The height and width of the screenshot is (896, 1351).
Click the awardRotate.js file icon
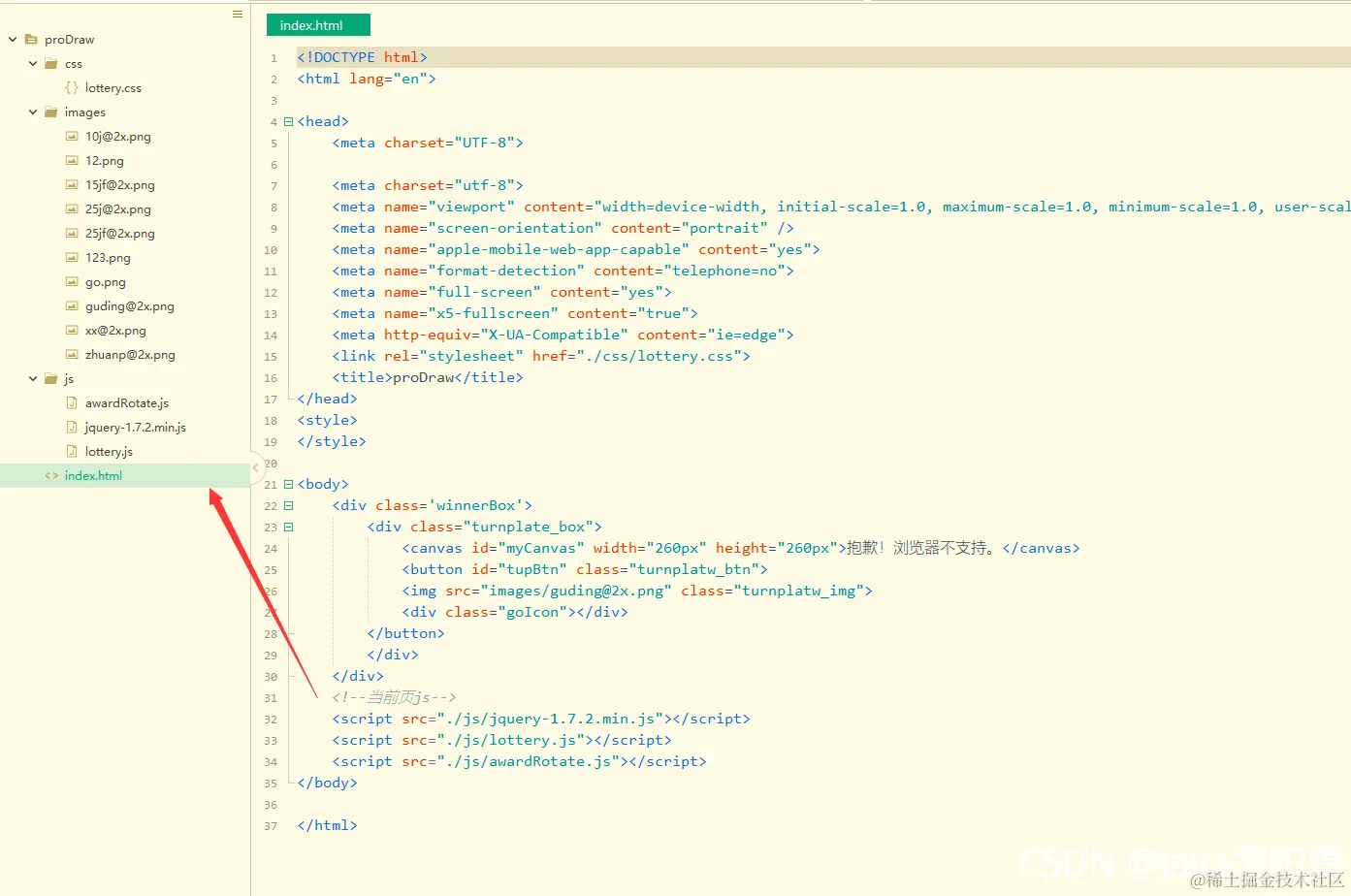[x=72, y=403]
